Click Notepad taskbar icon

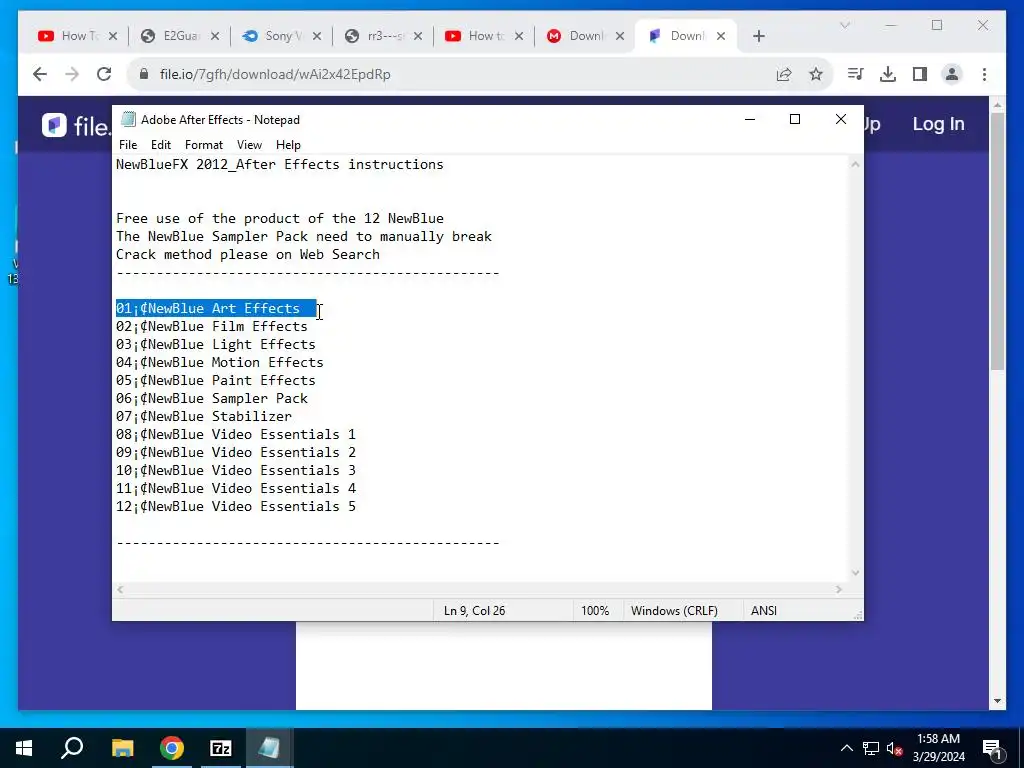(269, 748)
